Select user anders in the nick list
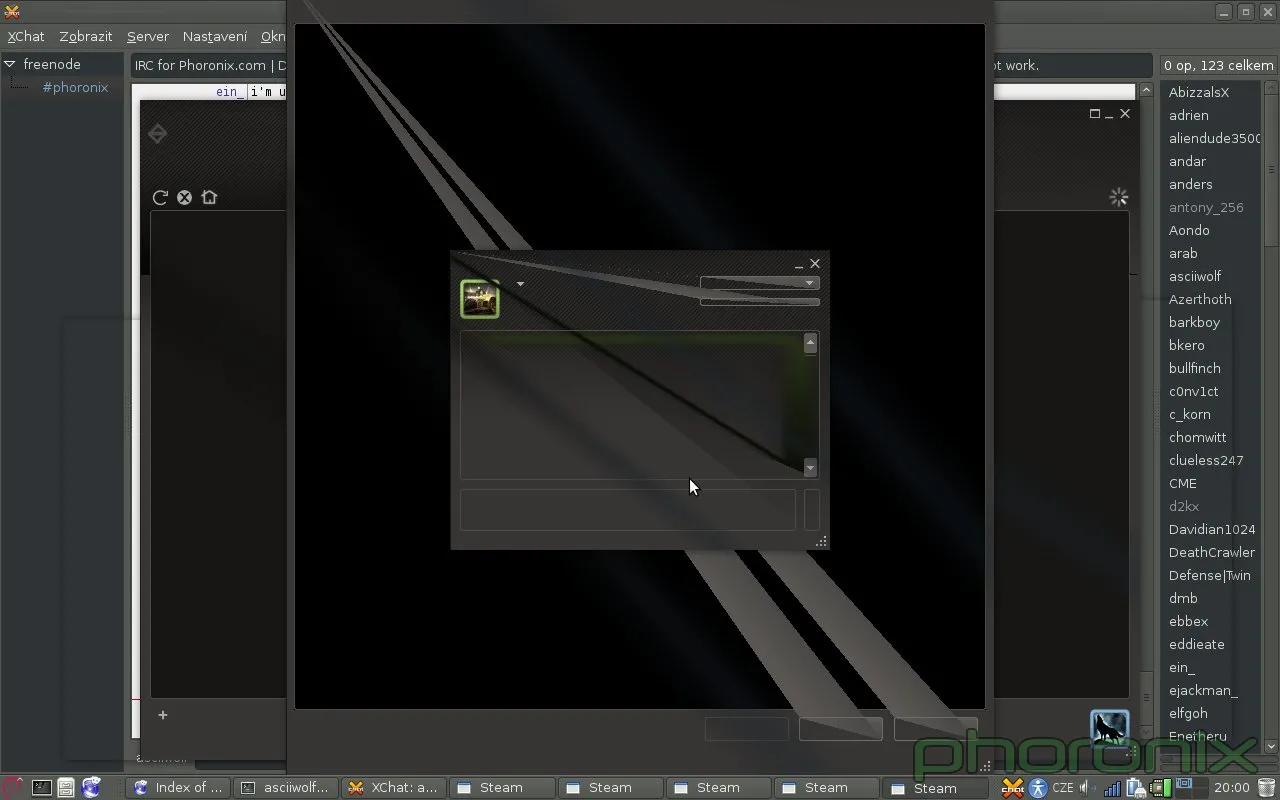1280x800 pixels. pyautogui.click(x=1191, y=184)
